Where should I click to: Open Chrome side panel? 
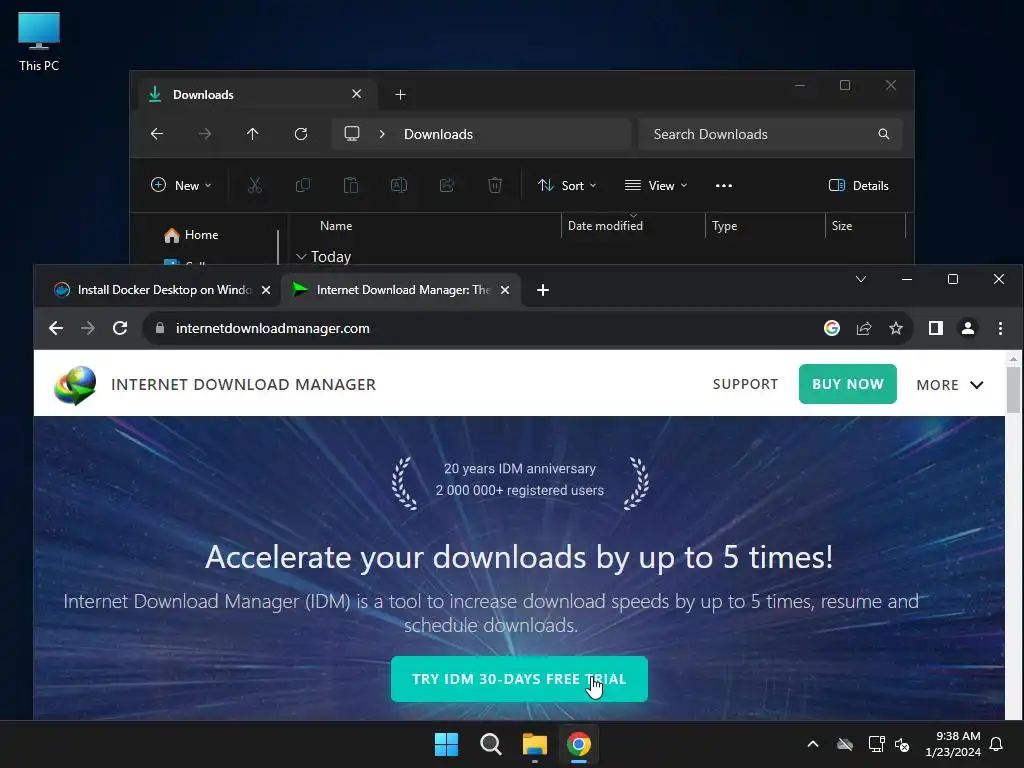click(x=935, y=328)
